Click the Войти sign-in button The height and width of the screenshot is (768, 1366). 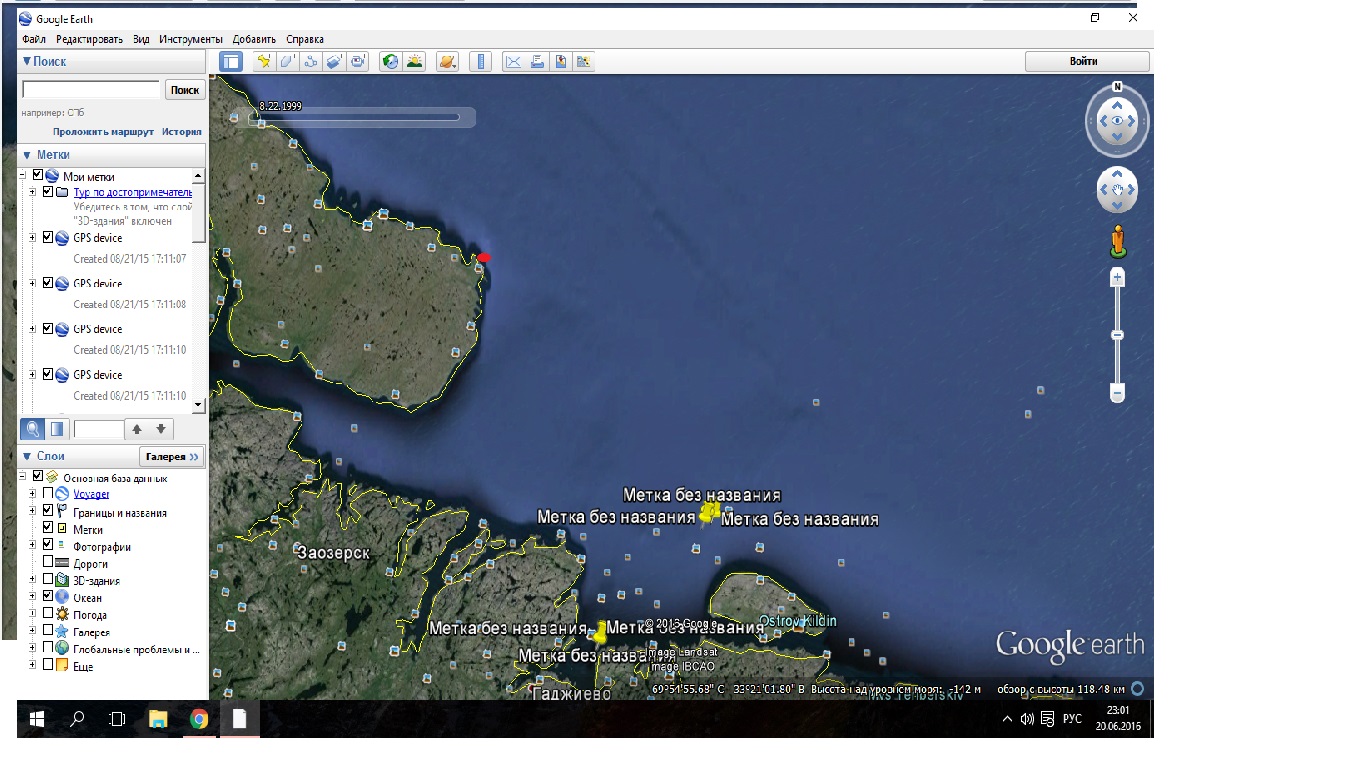1086,61
